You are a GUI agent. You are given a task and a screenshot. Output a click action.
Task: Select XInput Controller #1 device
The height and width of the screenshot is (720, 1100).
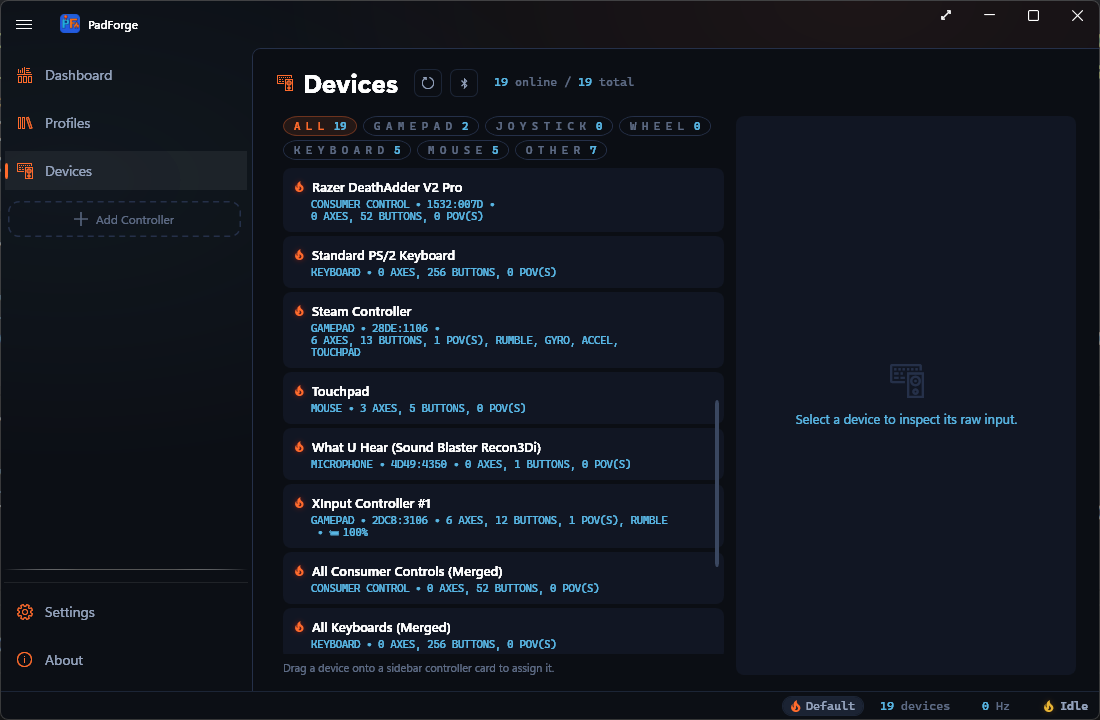(x=503, y=516)
